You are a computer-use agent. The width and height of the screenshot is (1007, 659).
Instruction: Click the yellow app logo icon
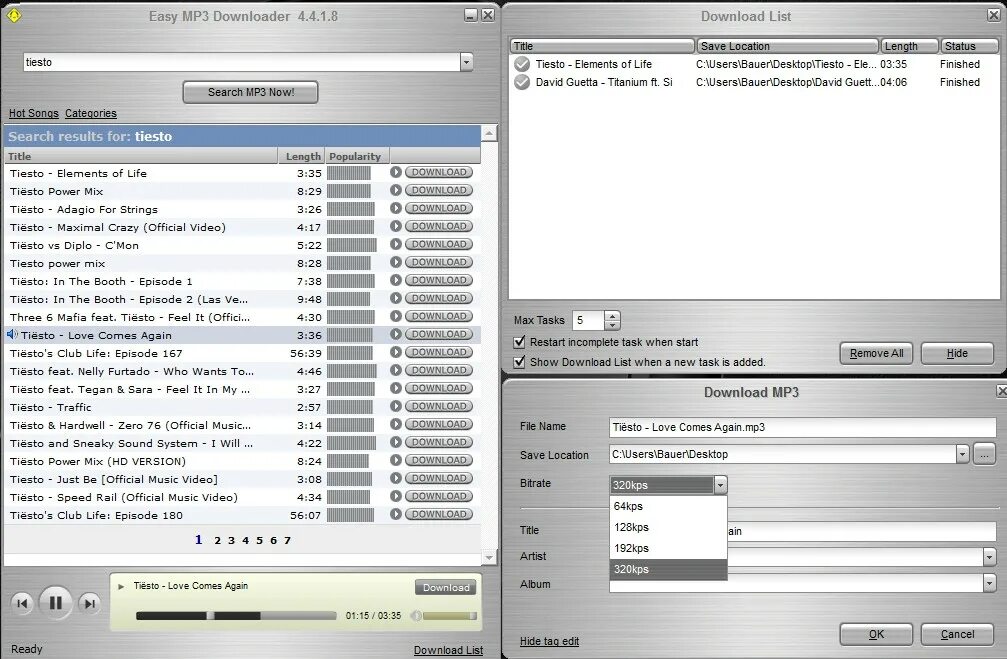click(x=13, y=15)
